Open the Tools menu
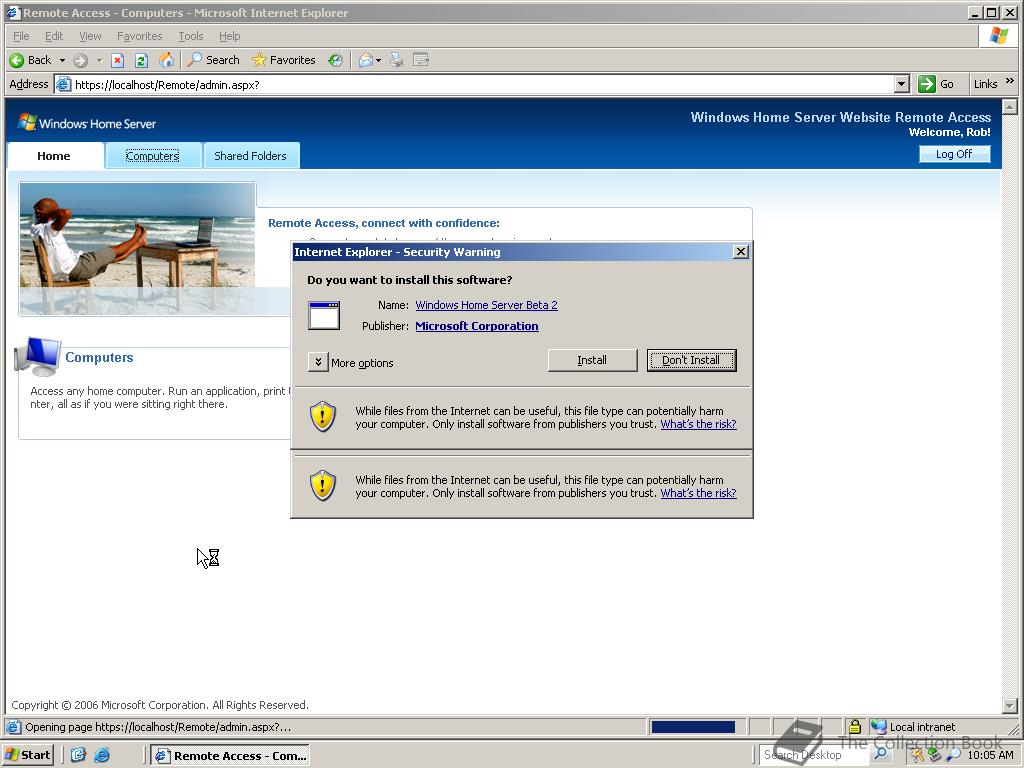Image resolution: width=1024 pixels, height=768 pixels. point(191,36)
